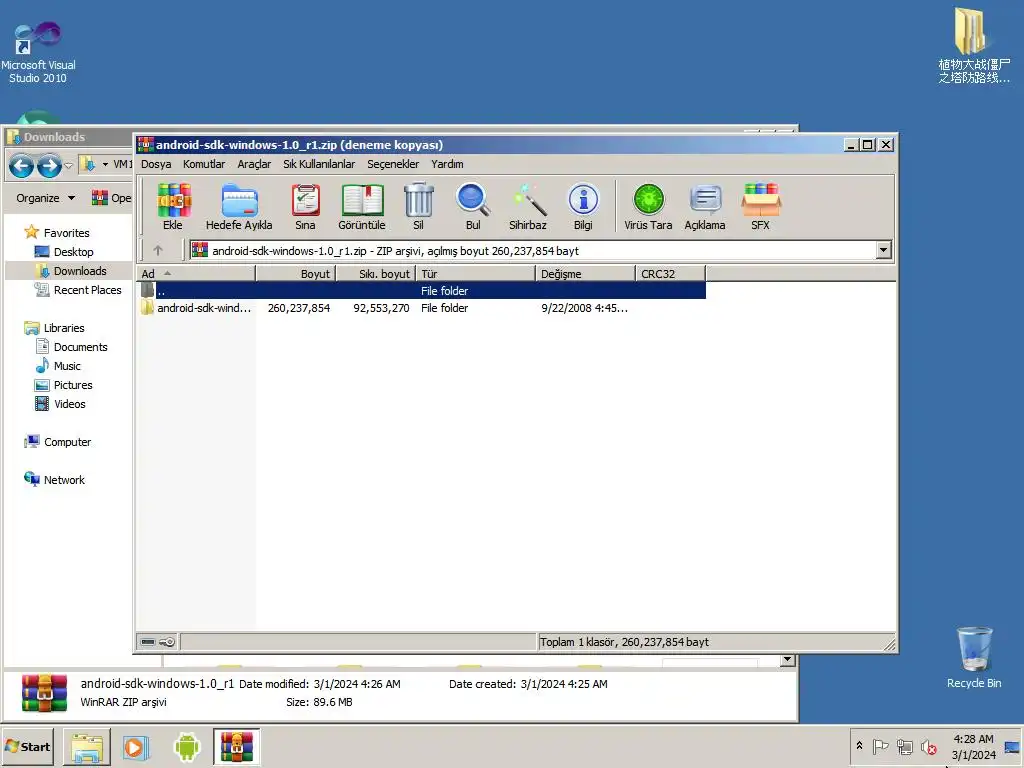Screen dimensions: 1024x768
Task: Go forward in Downloads window
Action: click(49, 165)
